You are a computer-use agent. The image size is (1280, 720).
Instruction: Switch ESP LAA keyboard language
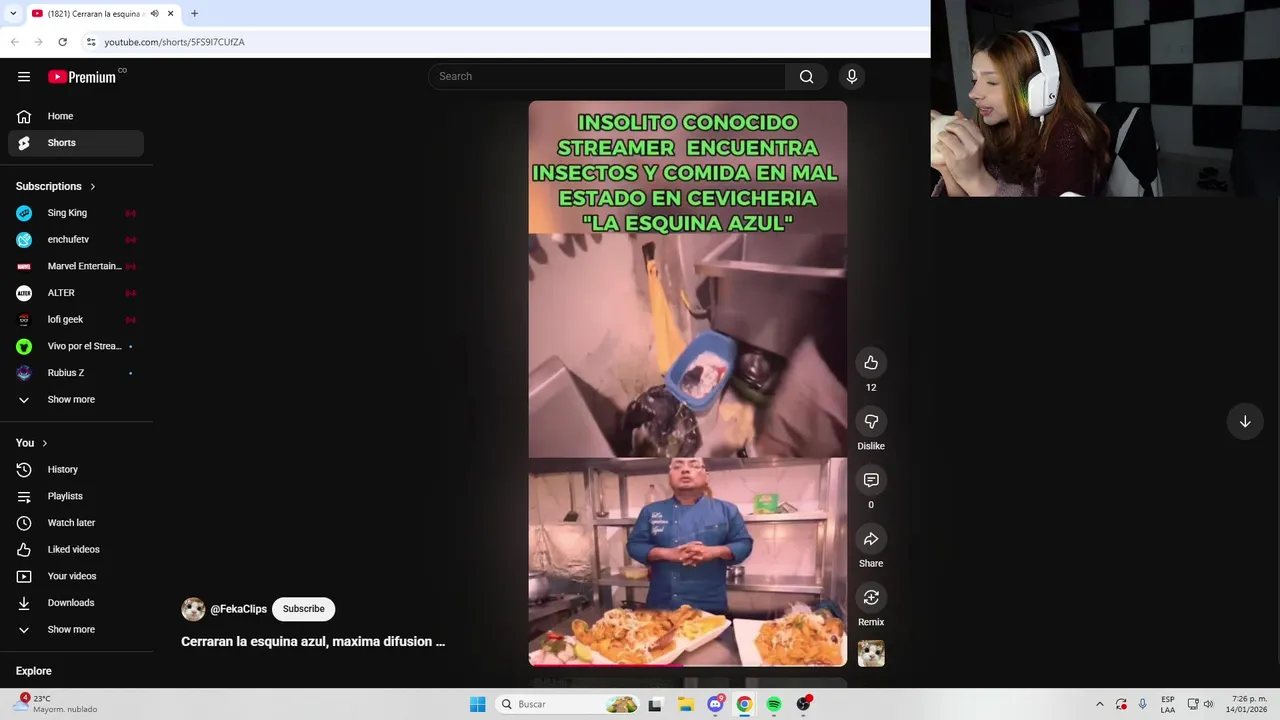[x=1168, y=704]
